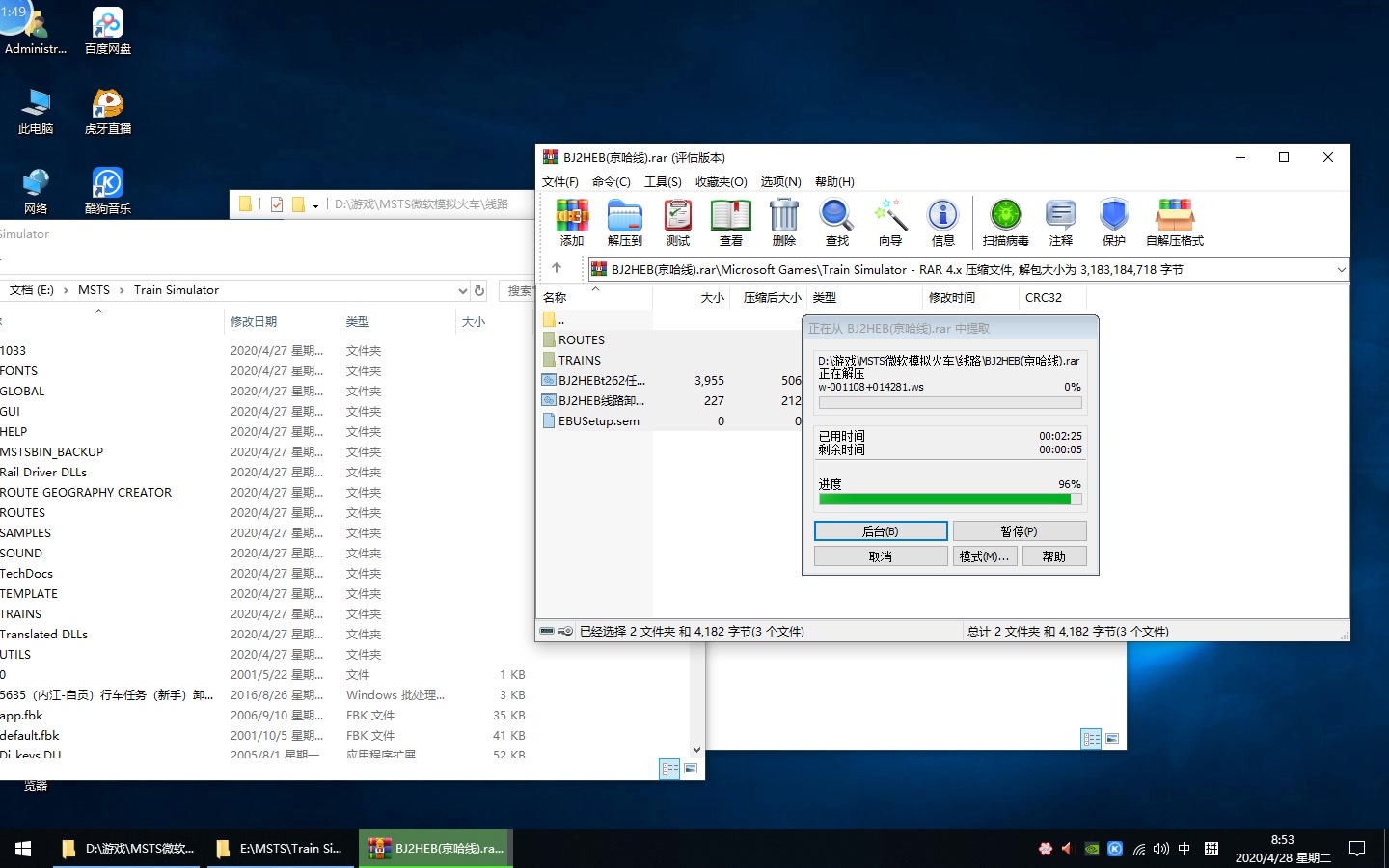Open the File (文件) menu in WinRAR
1389x868 pixels.
pos(560,181)
